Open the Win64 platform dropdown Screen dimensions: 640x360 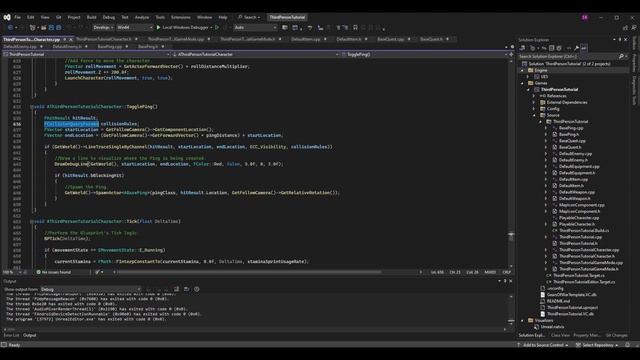tap(135, 27)
